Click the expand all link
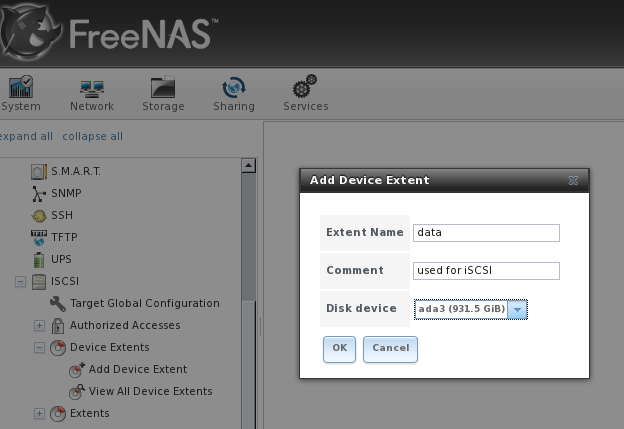This screenshot has height=429, width=624. point(26,136)
